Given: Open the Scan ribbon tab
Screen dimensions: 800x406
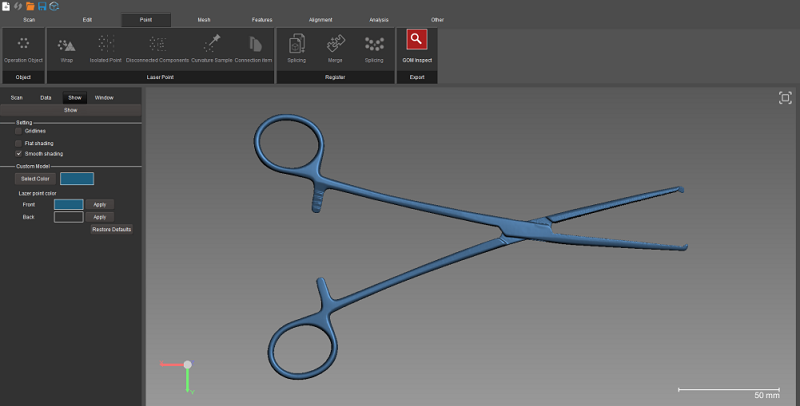Looking at the screenshot, I should 29,20.
